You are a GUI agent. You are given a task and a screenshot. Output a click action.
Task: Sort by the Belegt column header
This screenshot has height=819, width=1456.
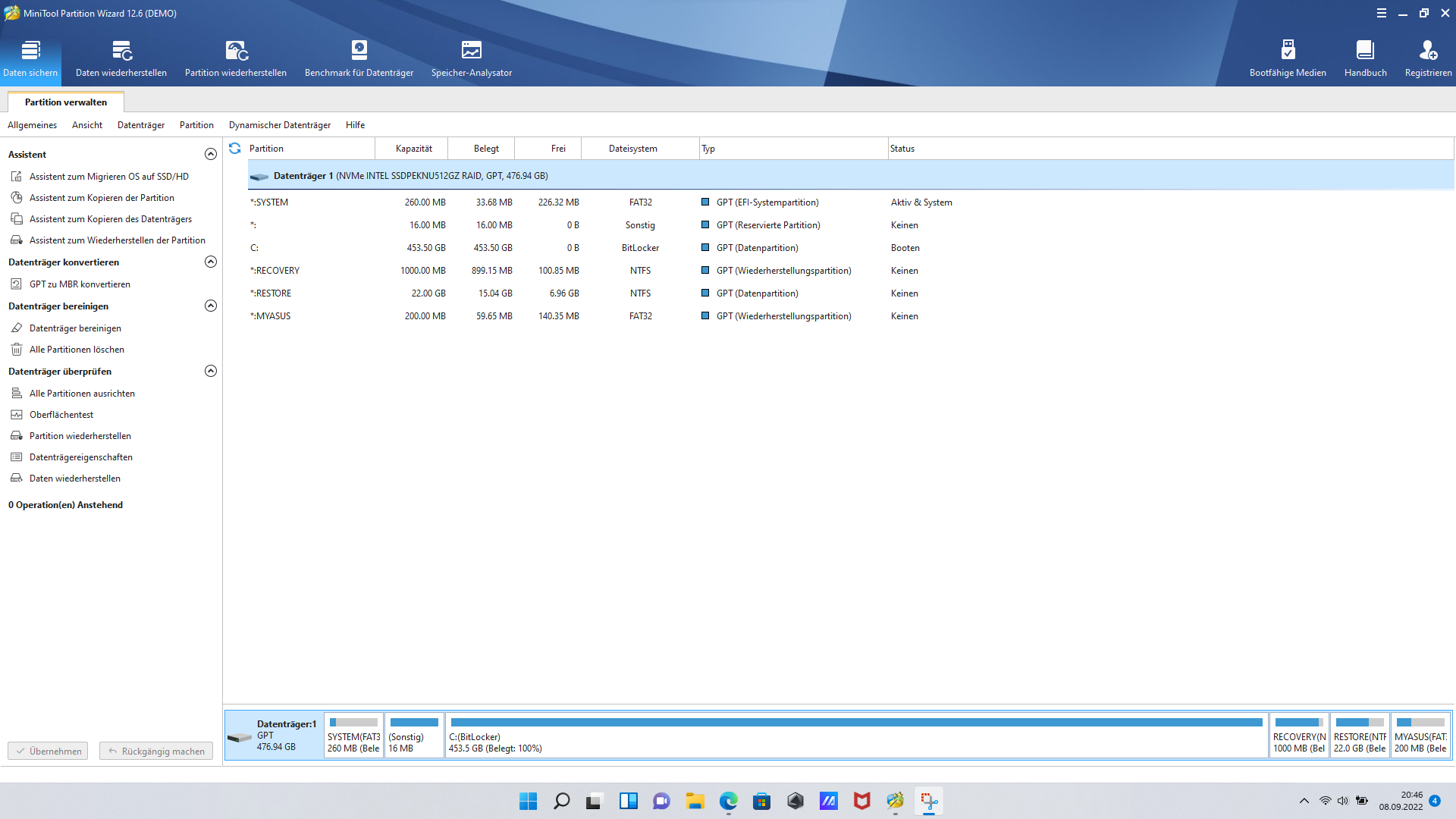coord(482,149)
